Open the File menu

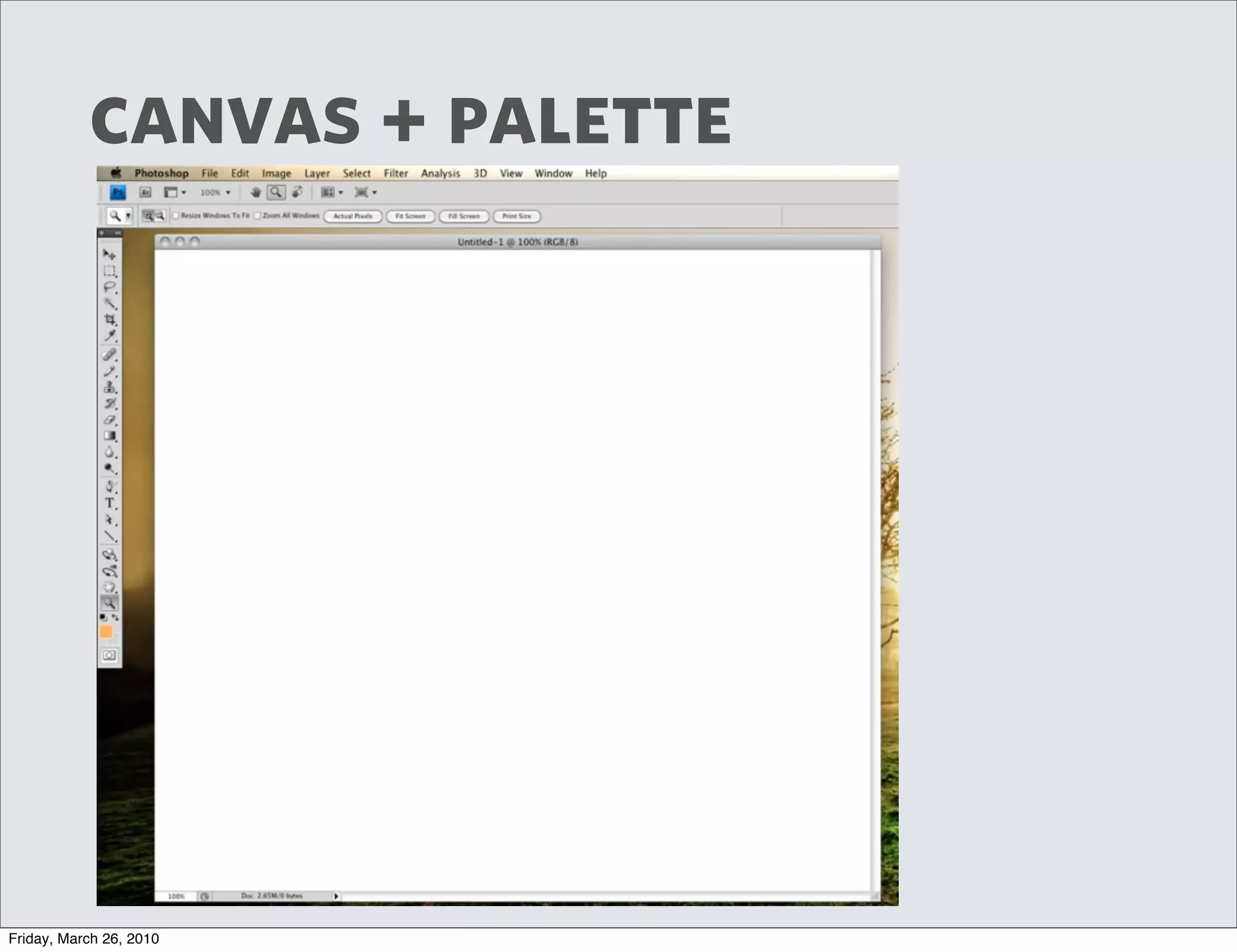[x=210, y=173]
